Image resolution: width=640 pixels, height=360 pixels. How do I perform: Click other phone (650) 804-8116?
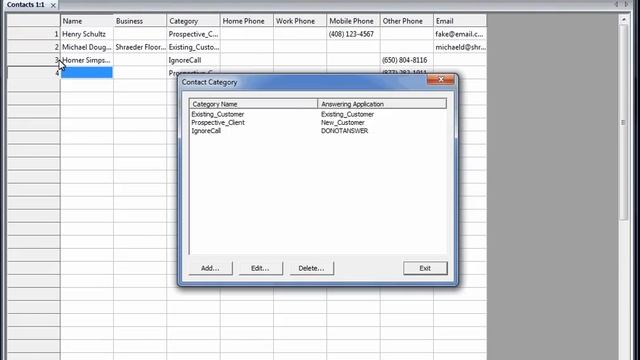407,60
